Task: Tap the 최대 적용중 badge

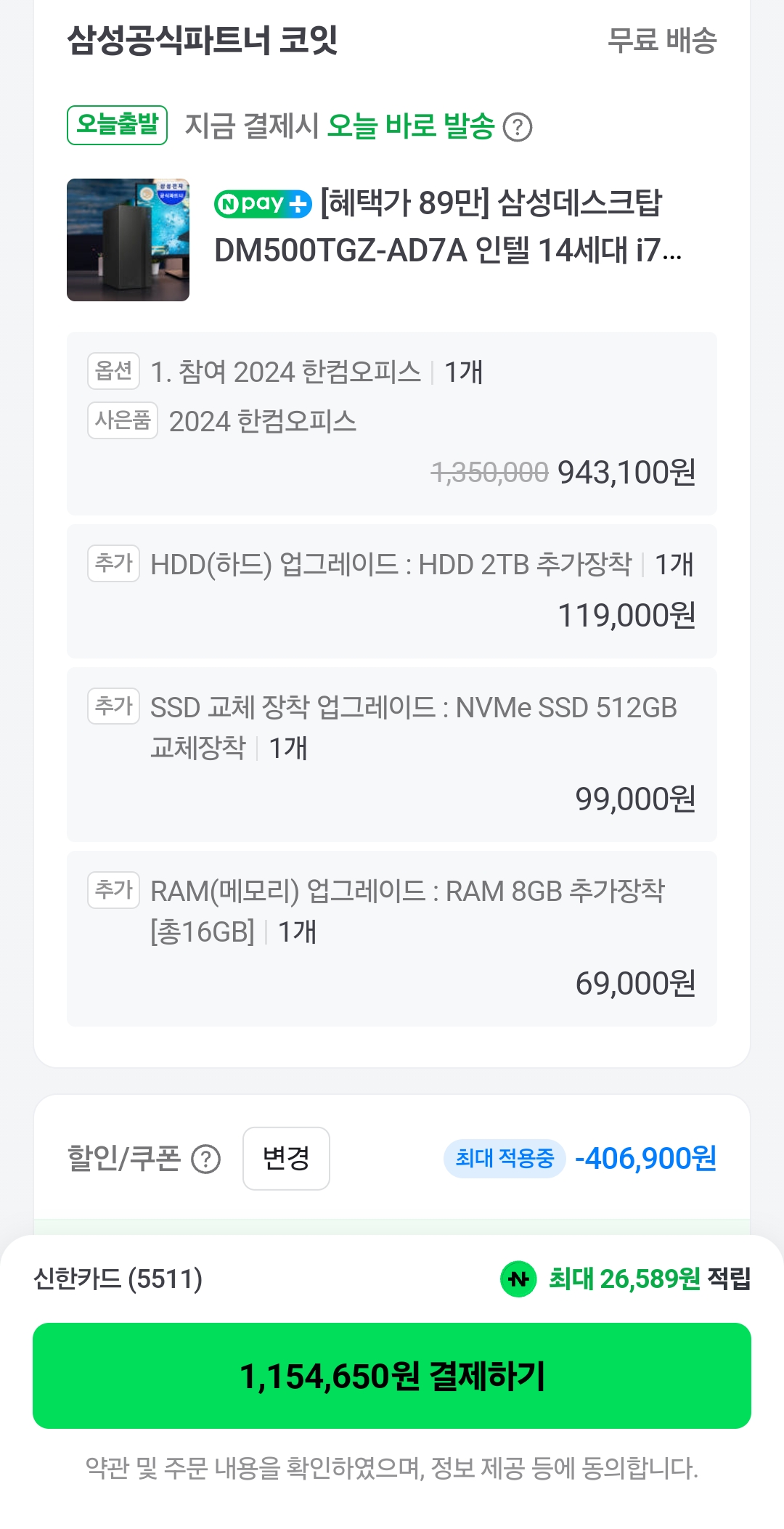Action: tap(505, 1158)
